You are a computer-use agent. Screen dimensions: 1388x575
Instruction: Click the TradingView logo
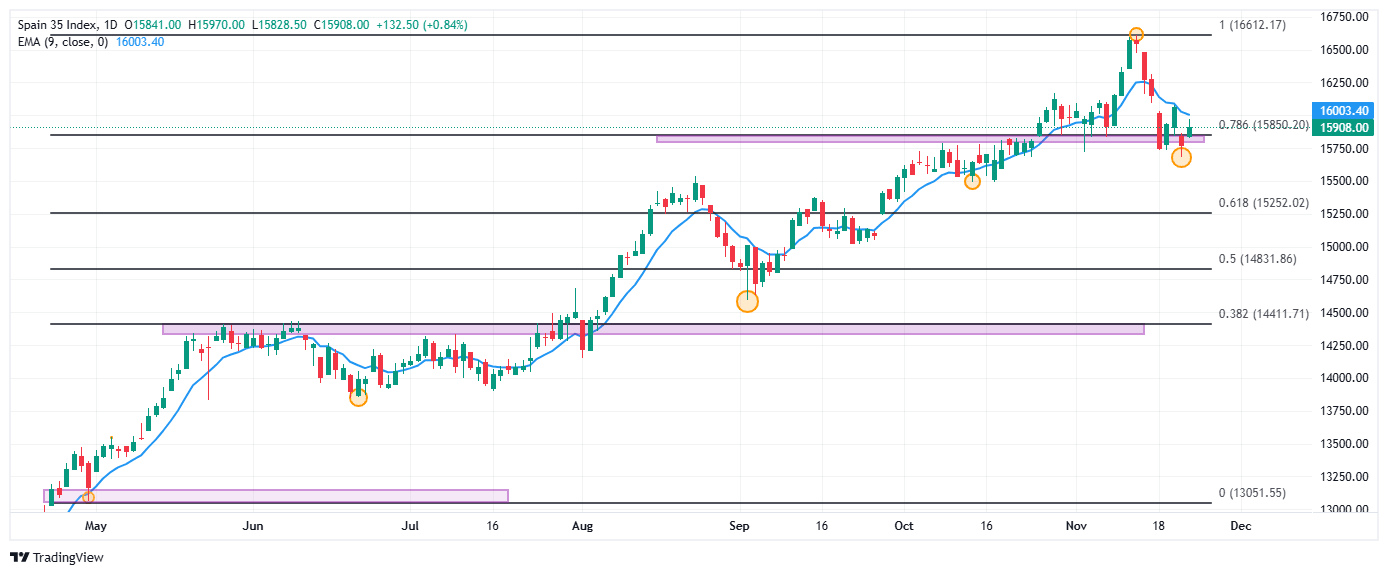[57, 557]
